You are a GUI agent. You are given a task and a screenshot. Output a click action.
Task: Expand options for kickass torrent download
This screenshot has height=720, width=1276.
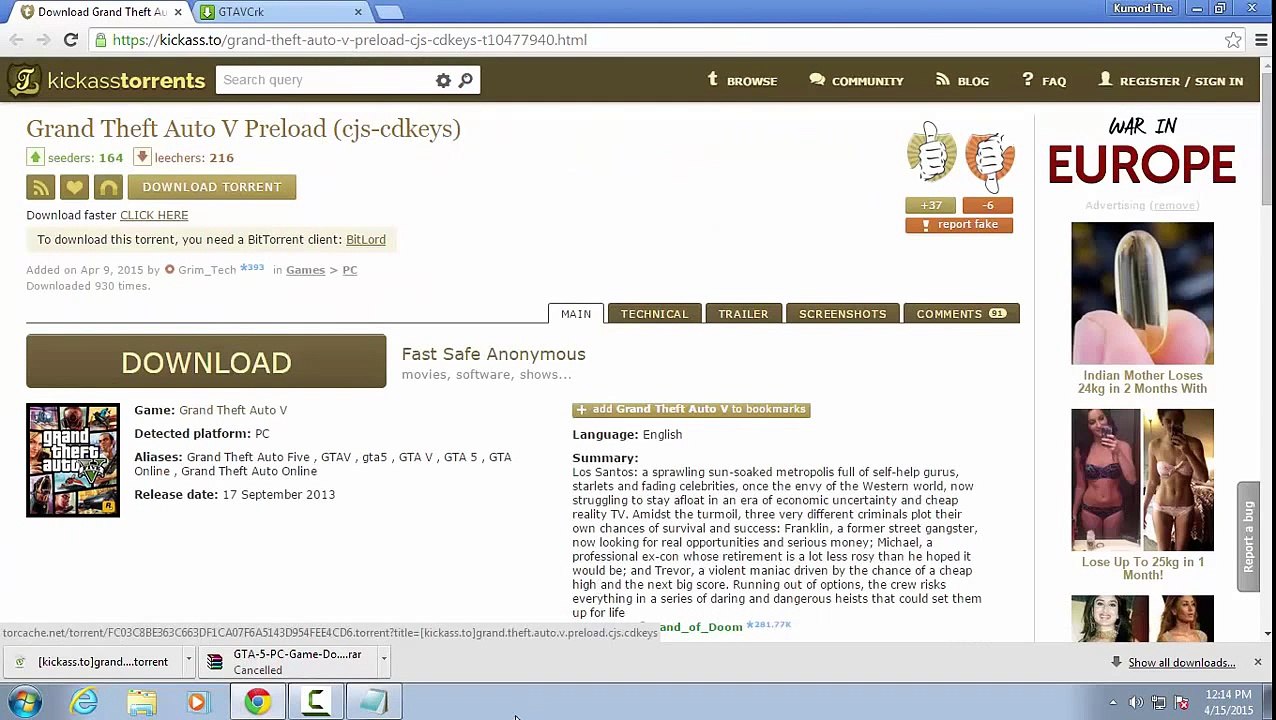tap(188, 660)
